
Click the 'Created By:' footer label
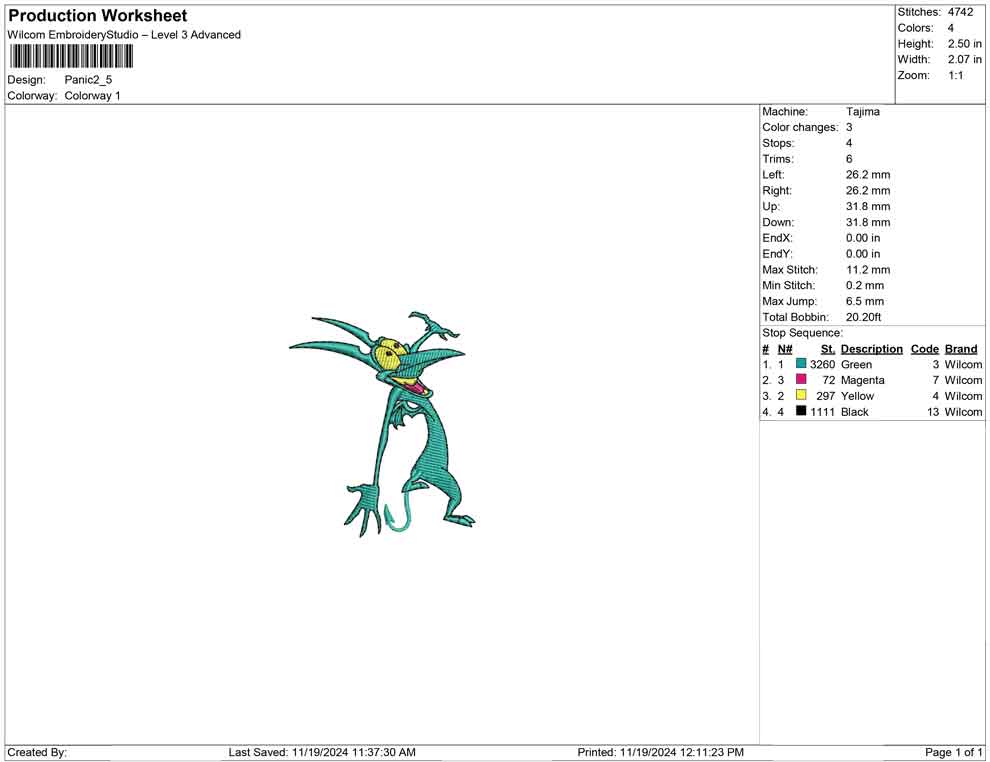pos(37,752)
